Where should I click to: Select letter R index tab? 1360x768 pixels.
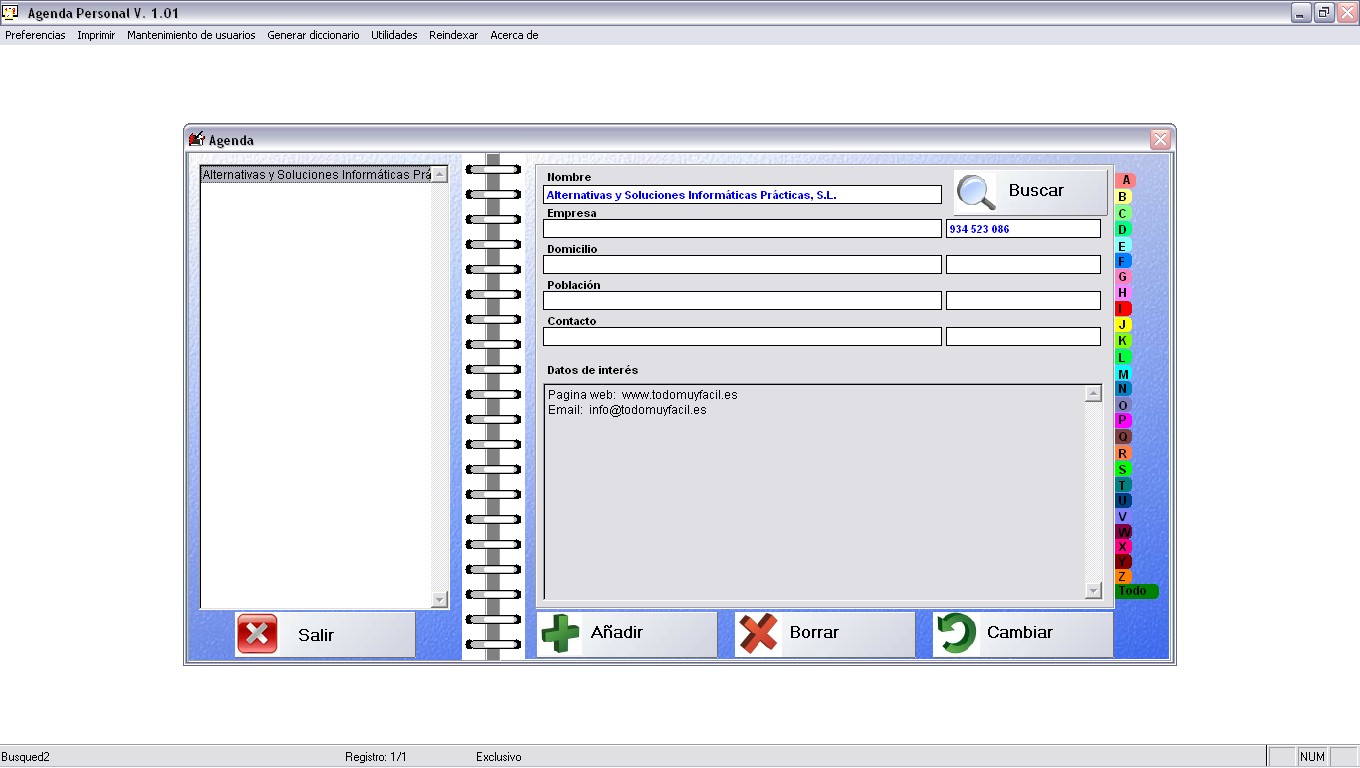[1123, 453]
